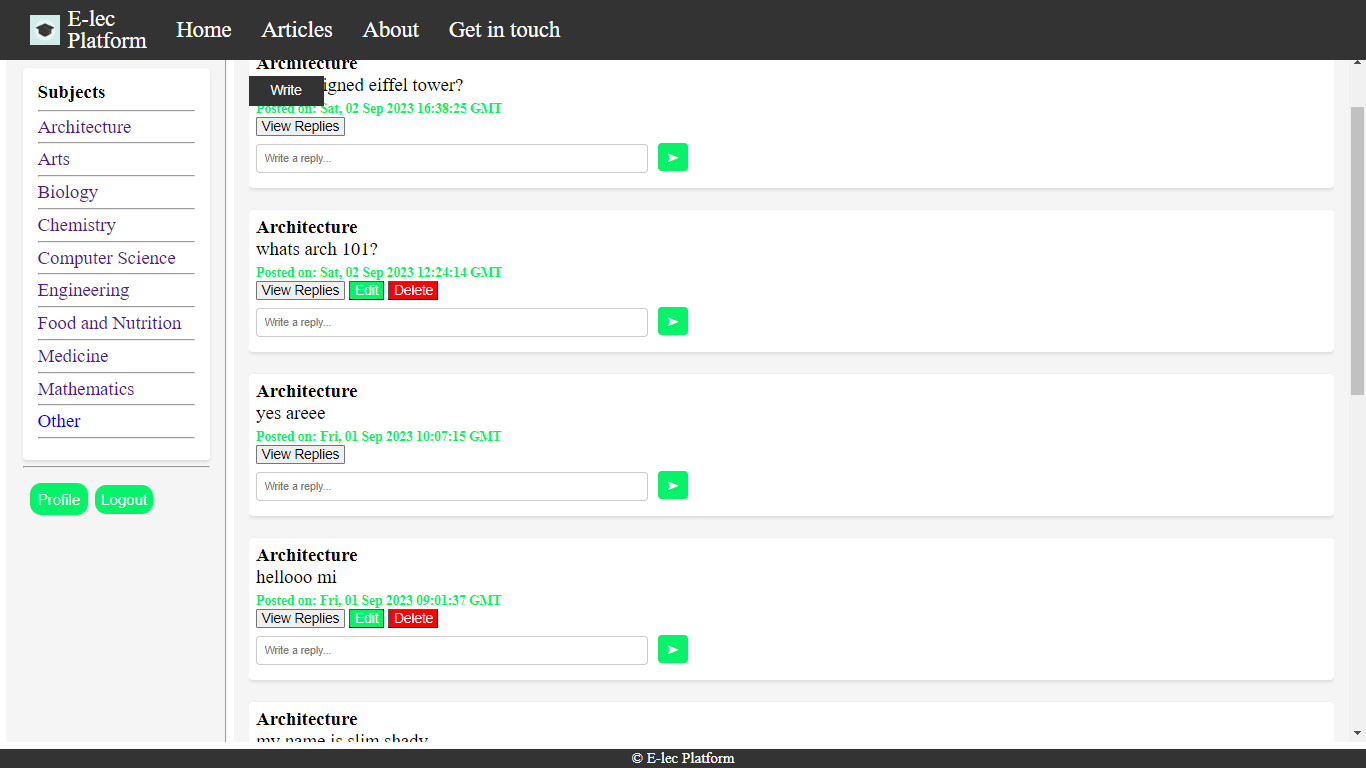The height and width of the screenshot is (768, 1366).
Task: Go to the About page
Action: click(390, 30)
